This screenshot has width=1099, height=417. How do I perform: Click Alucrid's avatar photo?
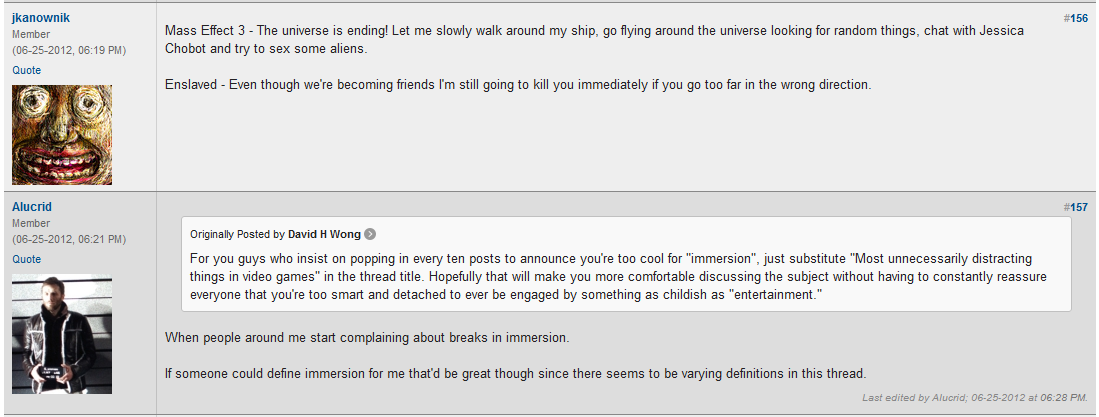point(62,320)
